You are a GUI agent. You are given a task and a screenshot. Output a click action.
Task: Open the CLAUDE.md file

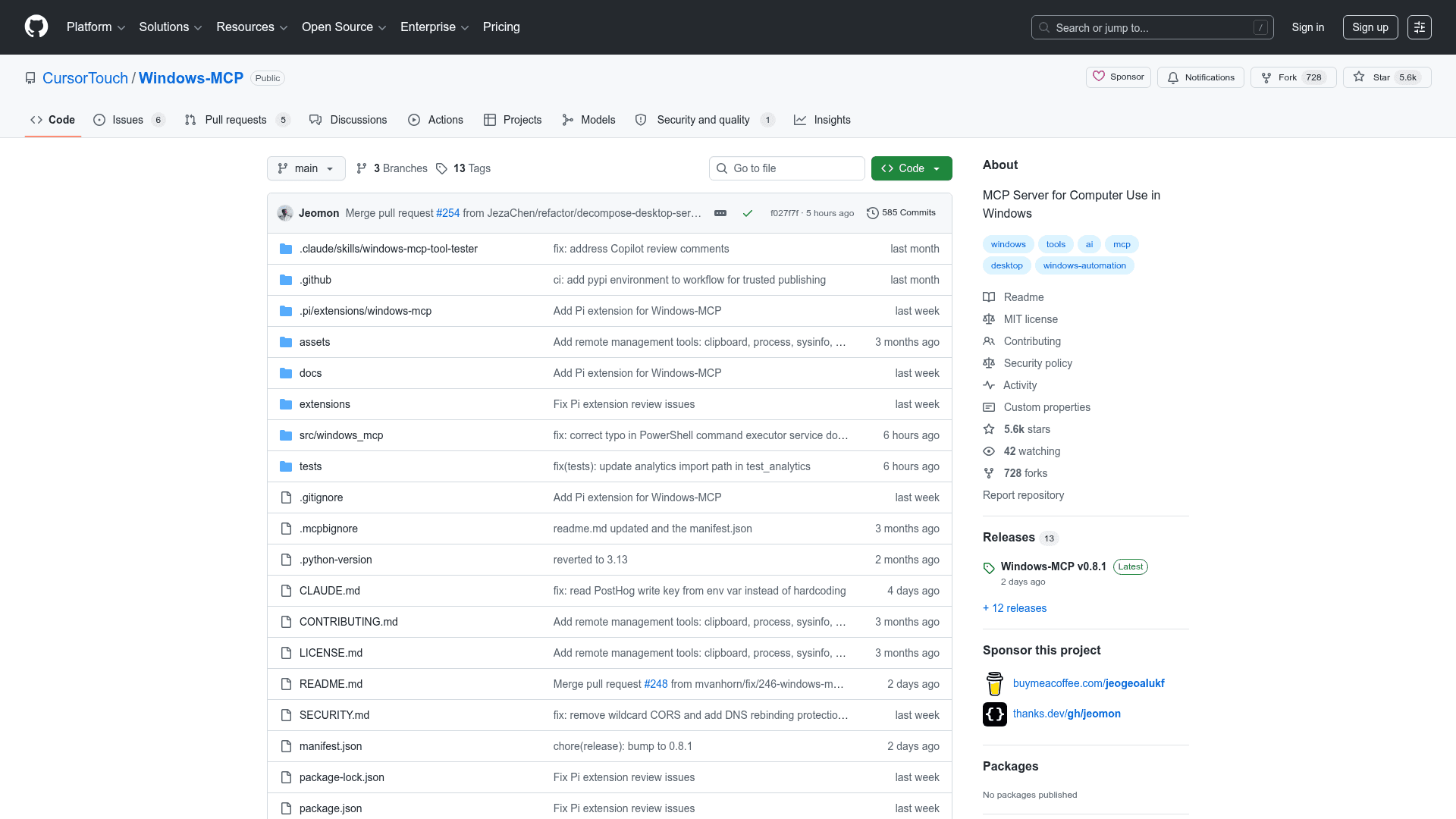pyautogui.click(x=330, y=591)
